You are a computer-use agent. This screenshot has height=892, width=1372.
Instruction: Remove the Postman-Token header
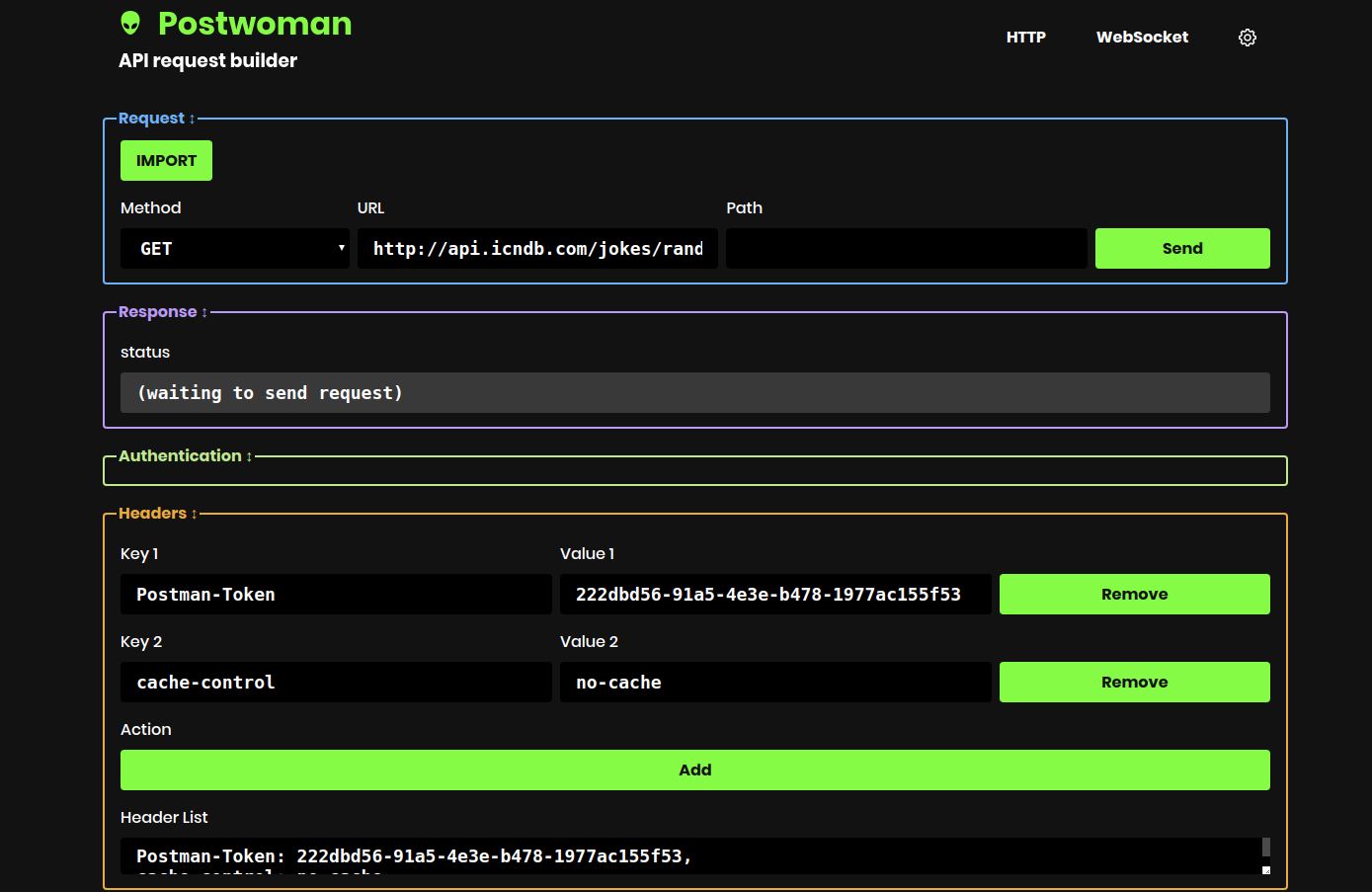[1135, 595]
